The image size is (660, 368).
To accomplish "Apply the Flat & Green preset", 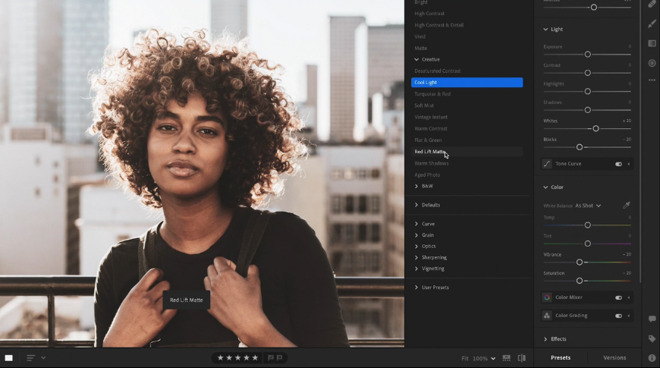I will [x=428, y=140].
